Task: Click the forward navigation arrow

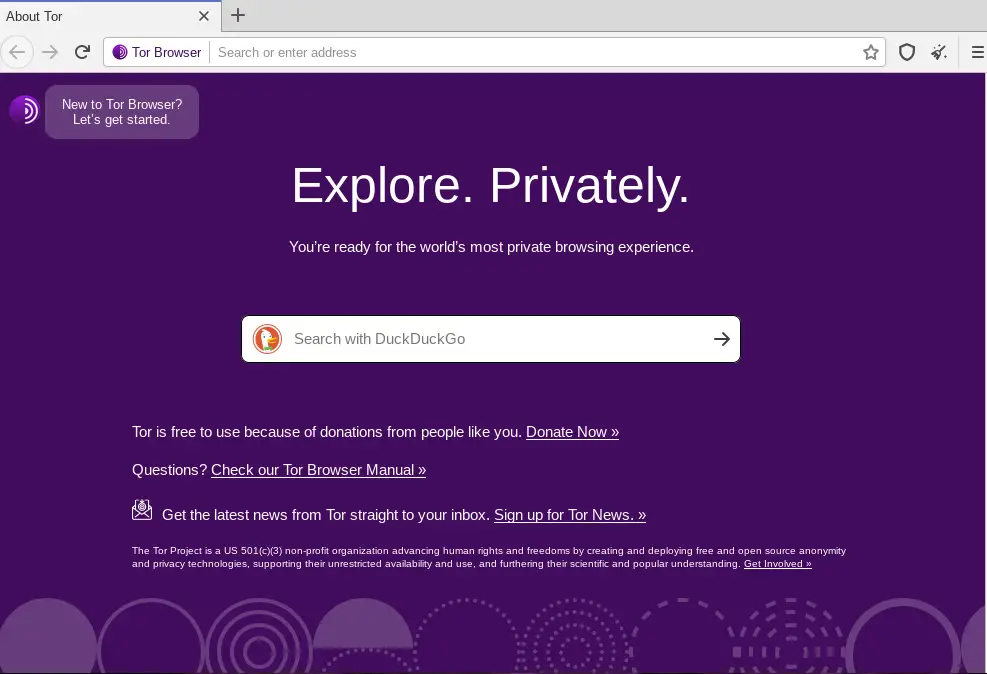Action: pos(50,52)
